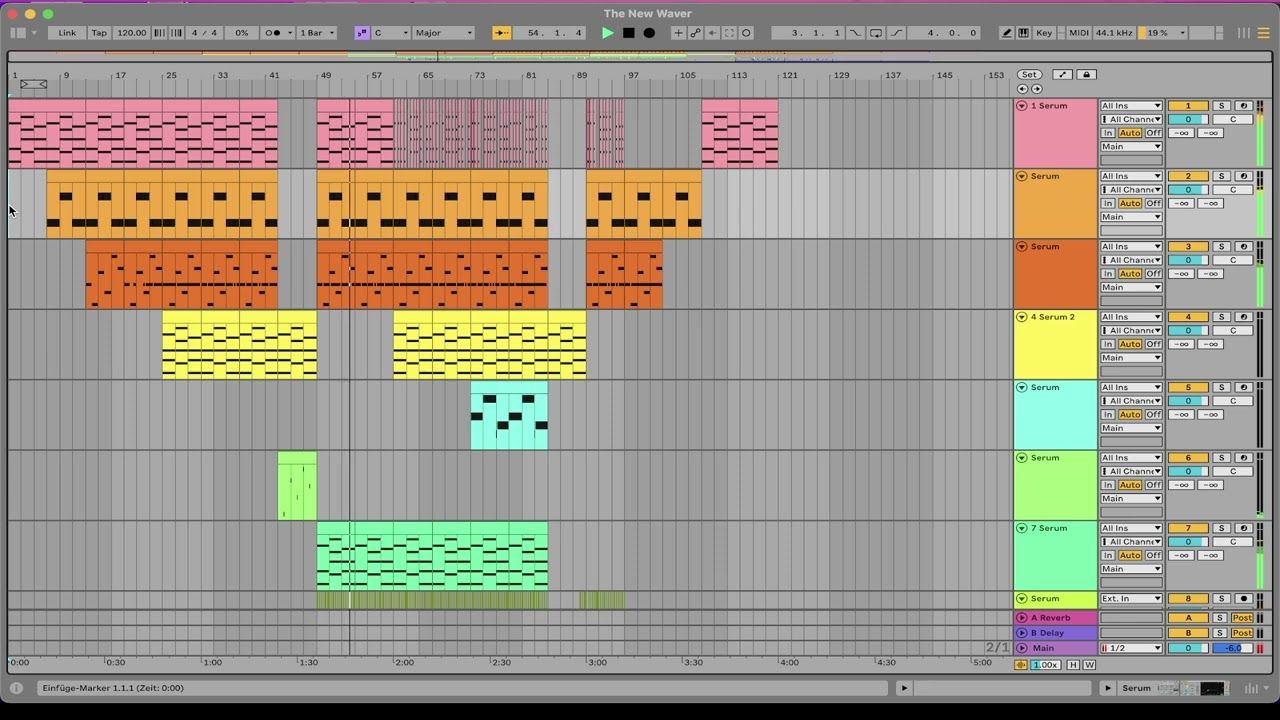Click the Tap tempo button
The image size is (1280, 720).
click(x=99, y=33)
